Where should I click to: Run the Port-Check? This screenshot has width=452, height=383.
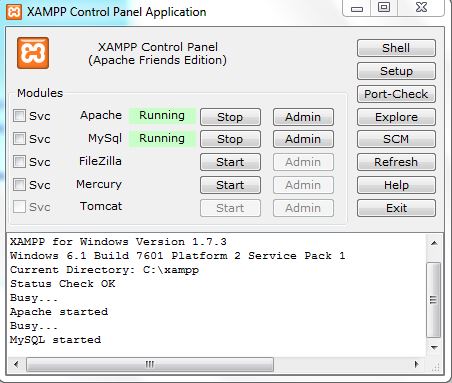396,94
